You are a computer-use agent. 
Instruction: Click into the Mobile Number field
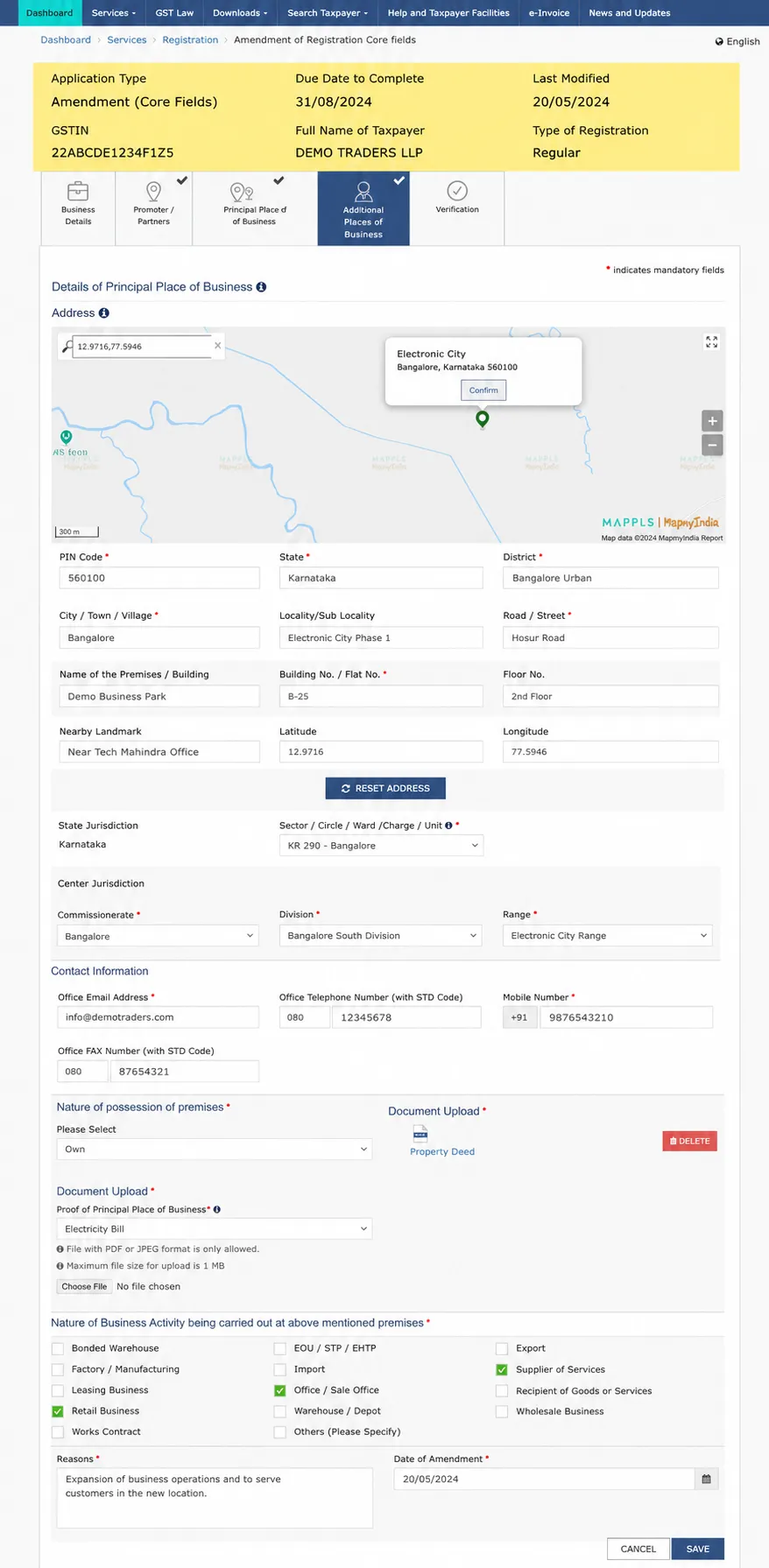coord(626,1017)
